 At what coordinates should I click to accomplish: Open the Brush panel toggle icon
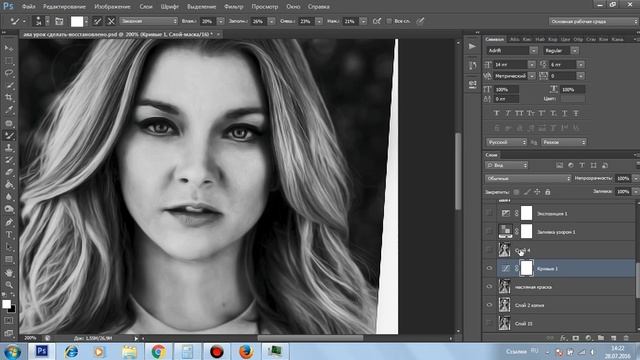click(x=59, y=21)
